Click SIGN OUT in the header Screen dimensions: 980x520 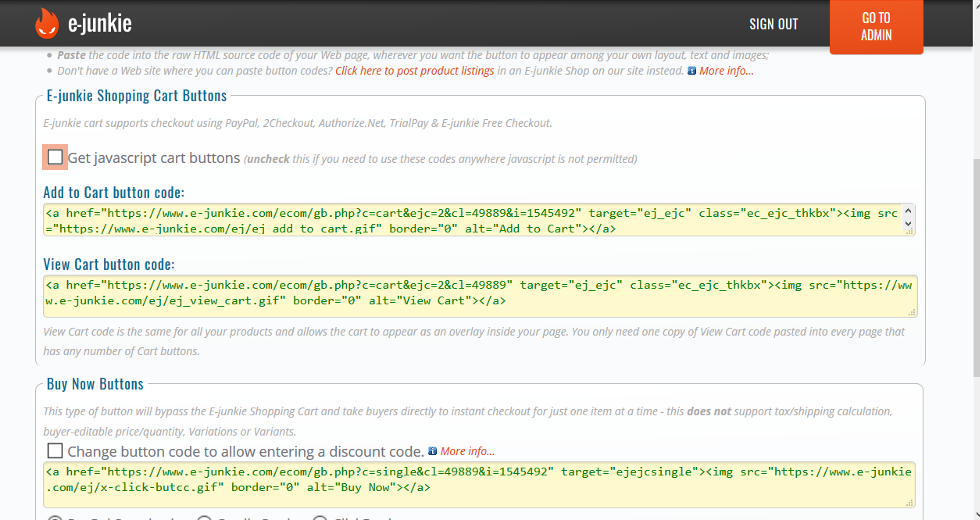coord(774,24)
